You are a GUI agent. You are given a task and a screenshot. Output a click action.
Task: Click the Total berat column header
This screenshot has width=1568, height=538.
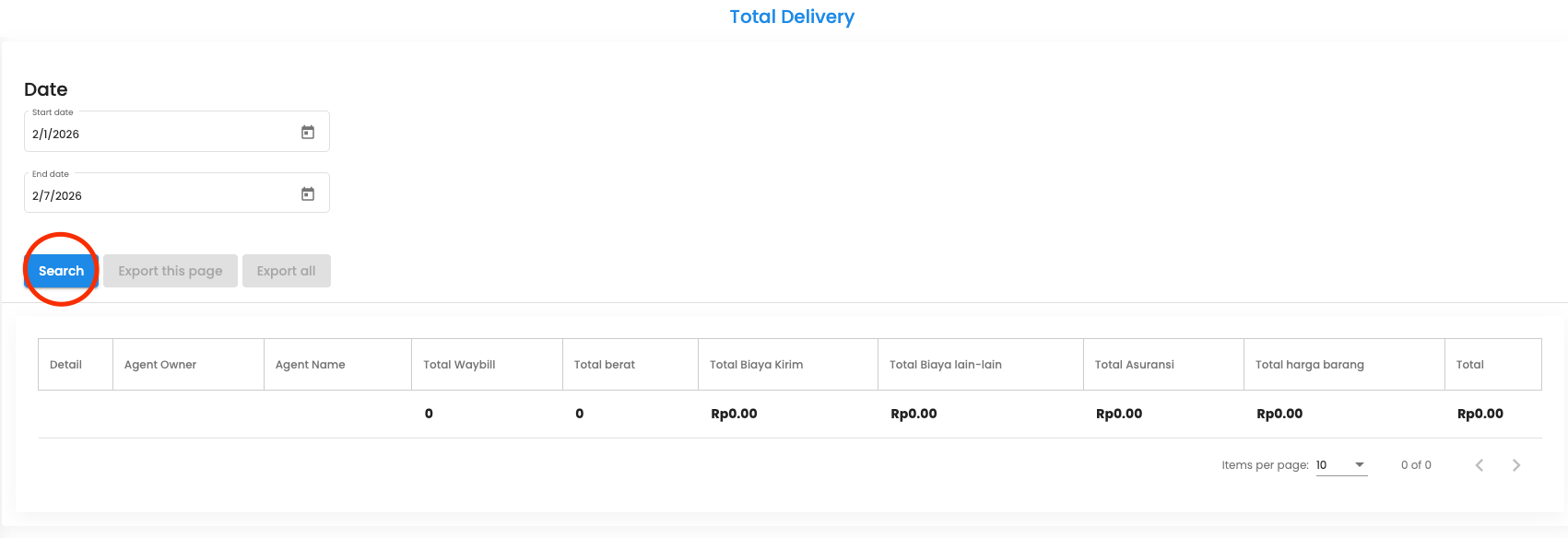(x=605, y=365)
